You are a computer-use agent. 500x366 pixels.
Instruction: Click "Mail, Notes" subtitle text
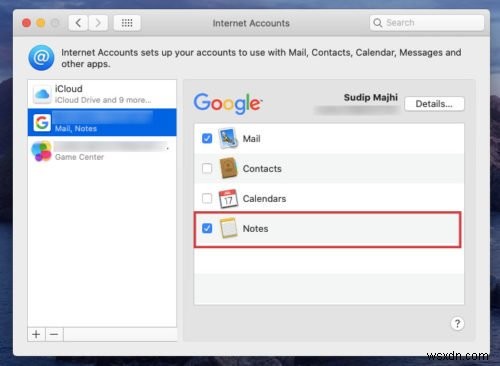pyautogui.click(x=76, y=129)
